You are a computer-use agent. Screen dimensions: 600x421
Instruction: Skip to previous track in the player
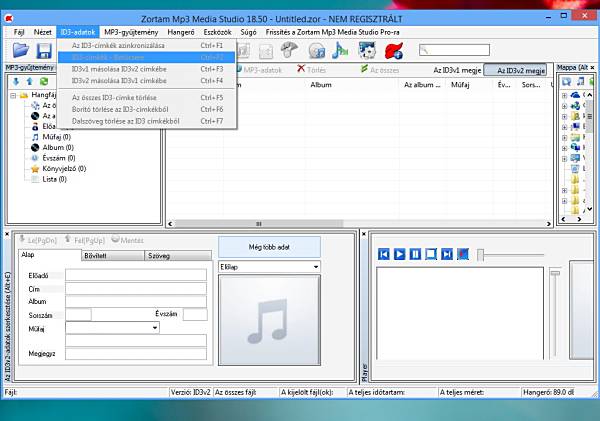pyautogui.click(x=384, y=254)
